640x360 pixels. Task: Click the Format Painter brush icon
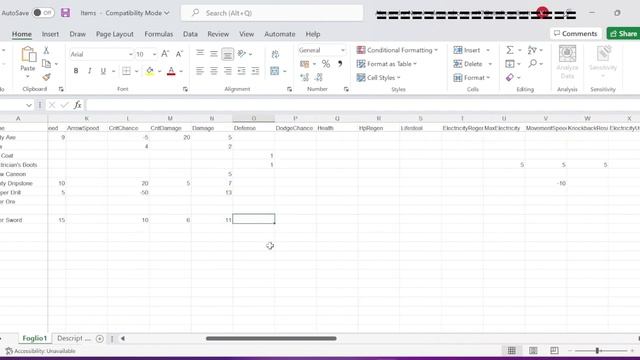47,77
